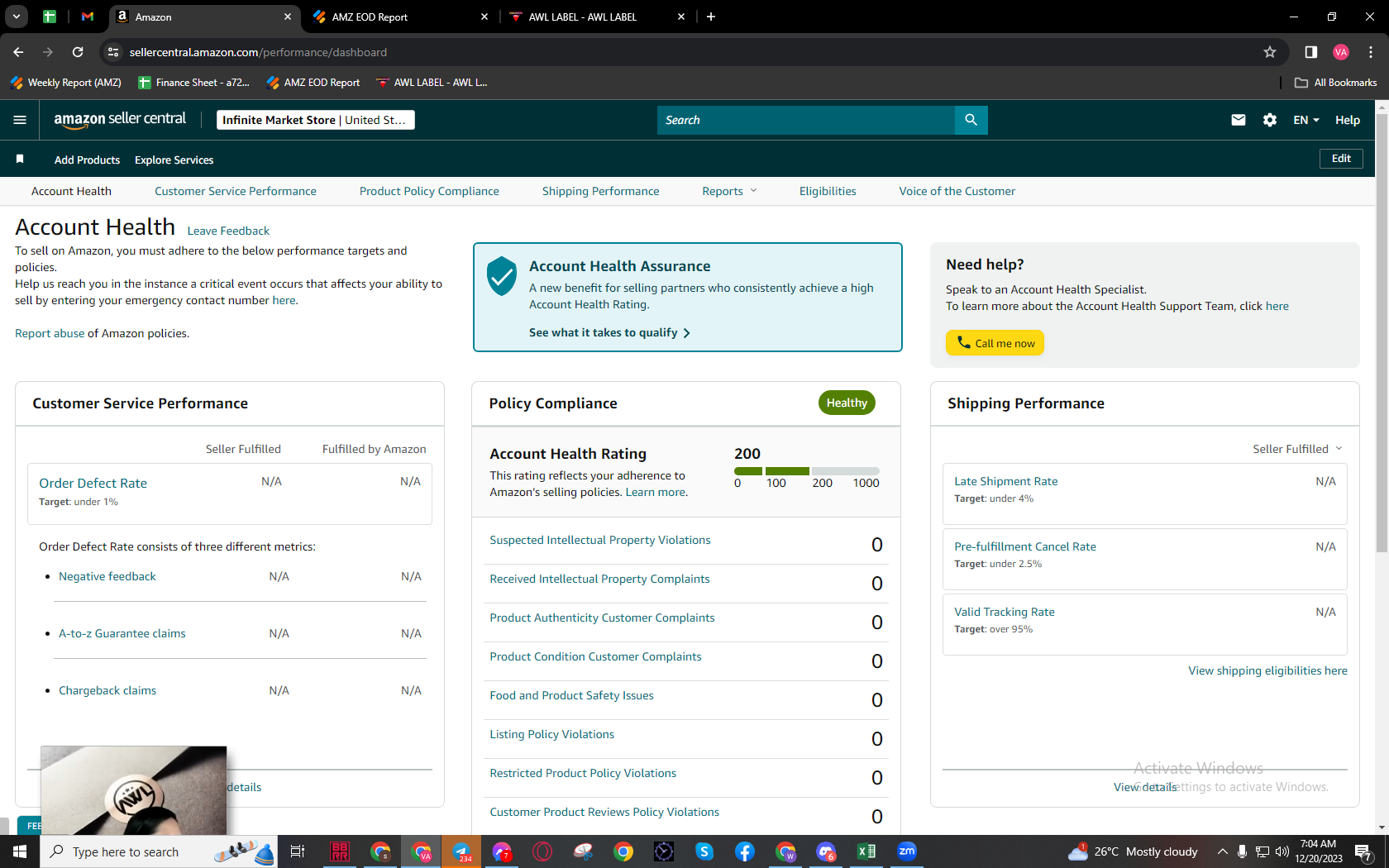Open the Explore Services link
This screenshot has height=868, width=1389.
[x=174, y=160]
